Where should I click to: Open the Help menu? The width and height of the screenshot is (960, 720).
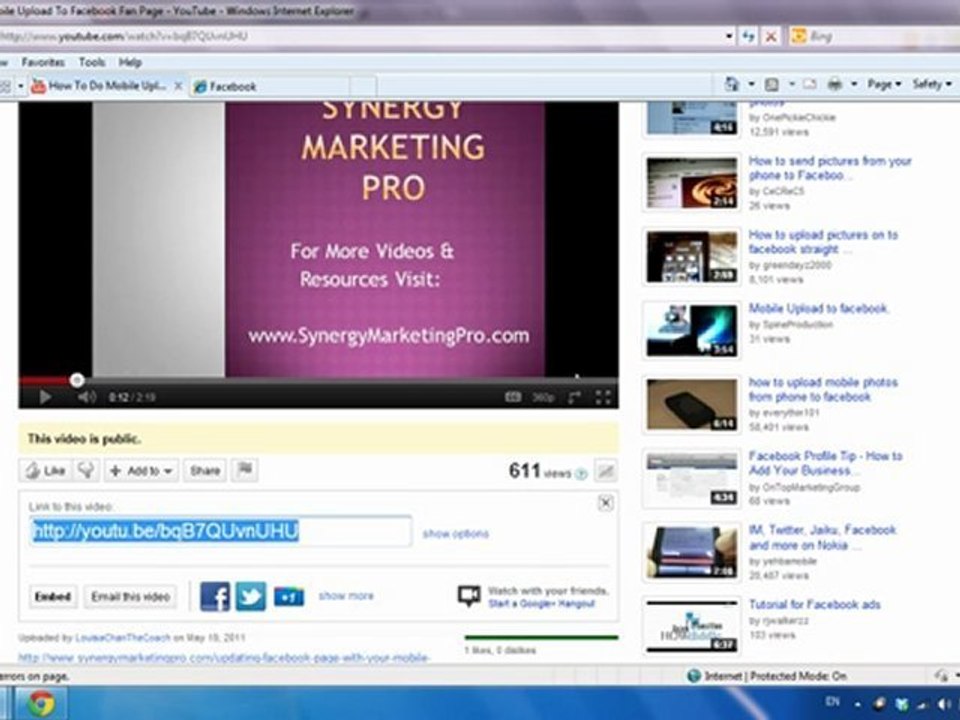(130, 62)
